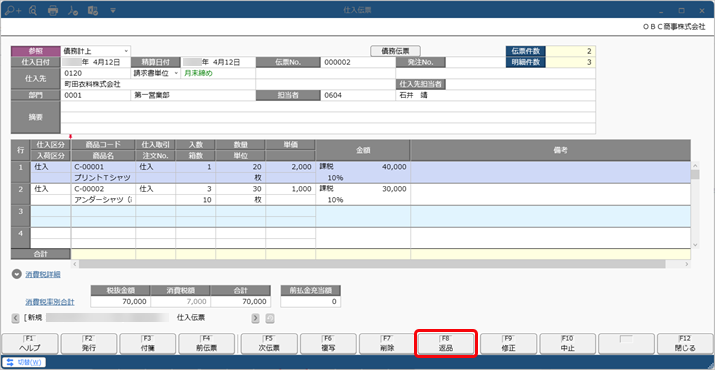
Task: Click the amount 40,000 in row 1
Action: pos(394,167)
